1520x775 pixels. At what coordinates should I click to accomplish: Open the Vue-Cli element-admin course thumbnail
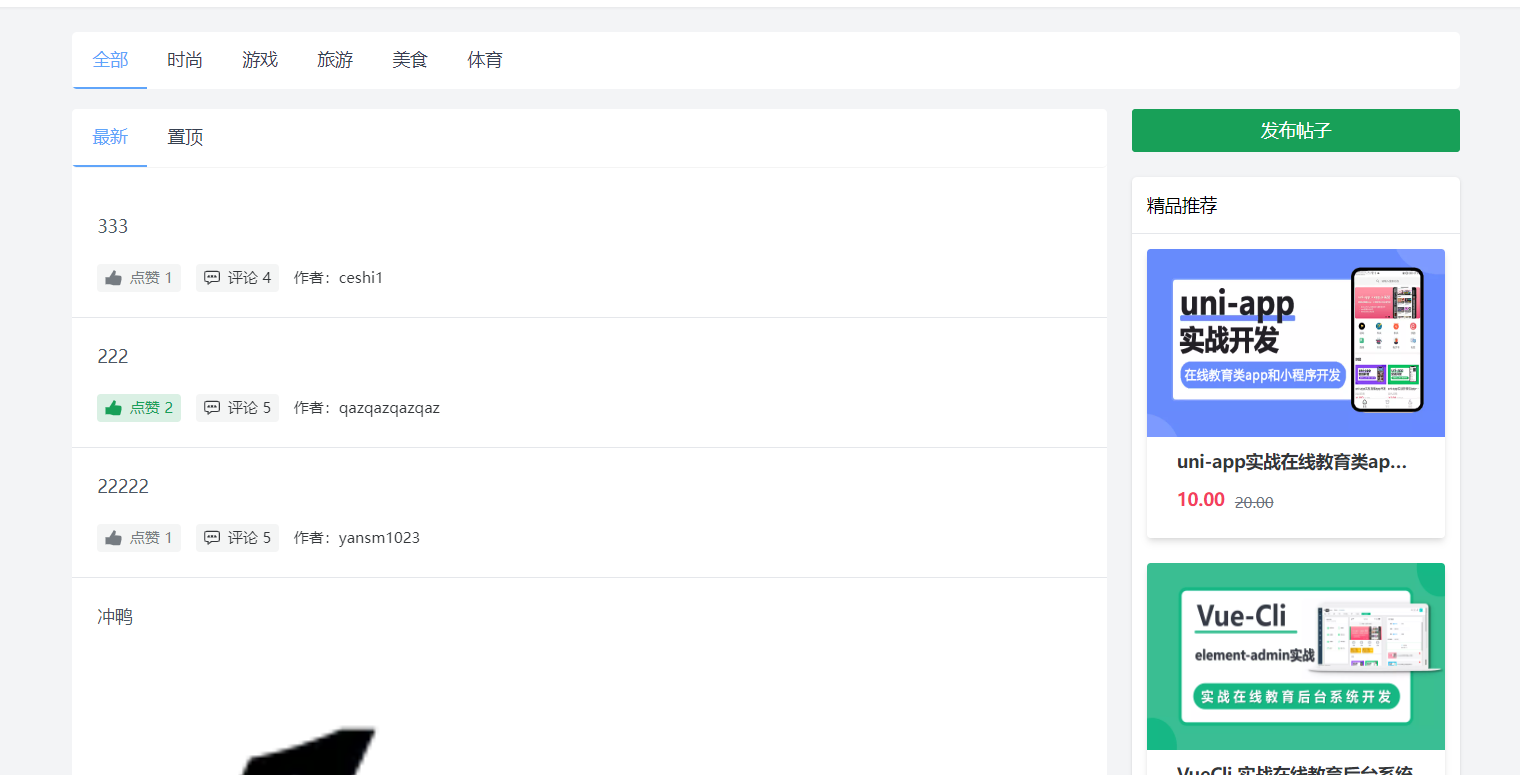click(x=1296, y=656)
